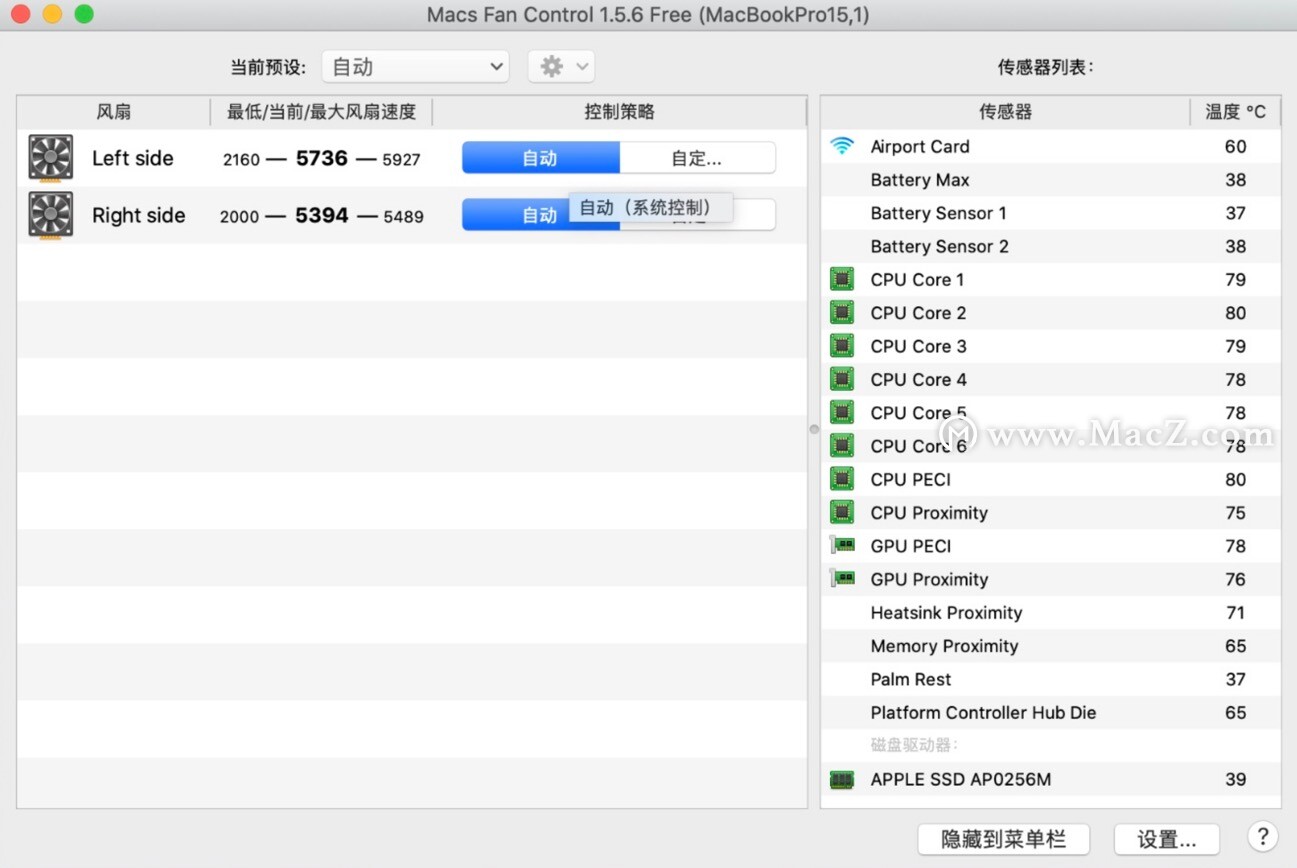Click the 传感器 column header
The width and height of the screenshot is (1297, 868).
[1005, 112]
